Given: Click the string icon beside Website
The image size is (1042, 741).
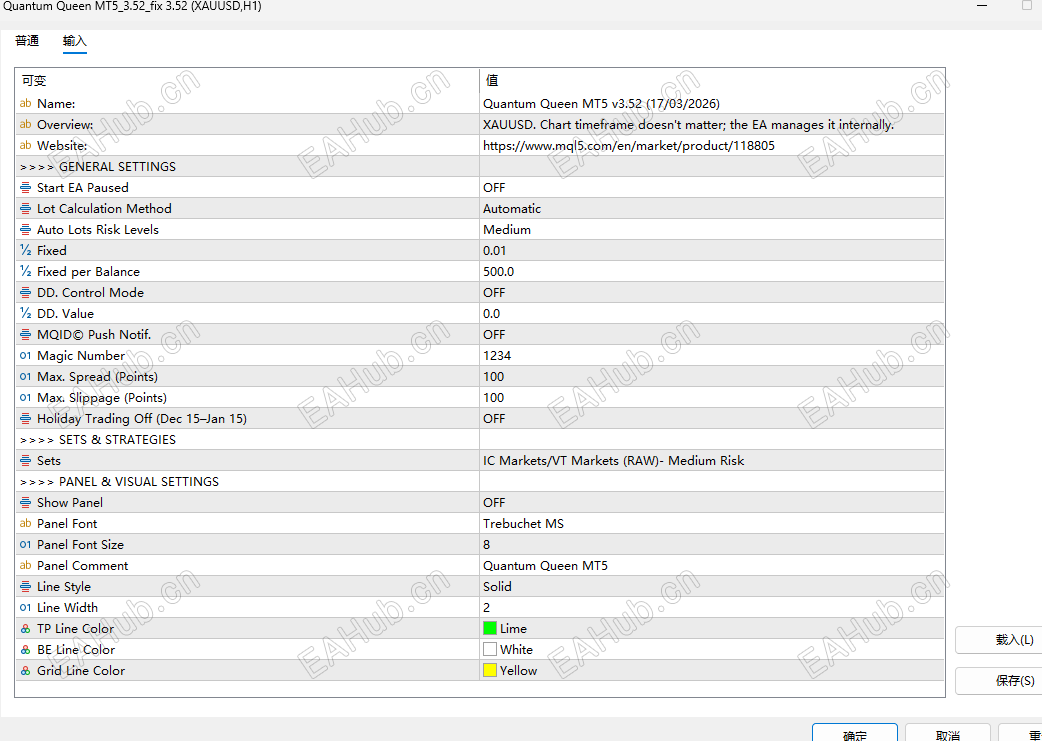Looking at the screenshot, I should tap(25, 146).
